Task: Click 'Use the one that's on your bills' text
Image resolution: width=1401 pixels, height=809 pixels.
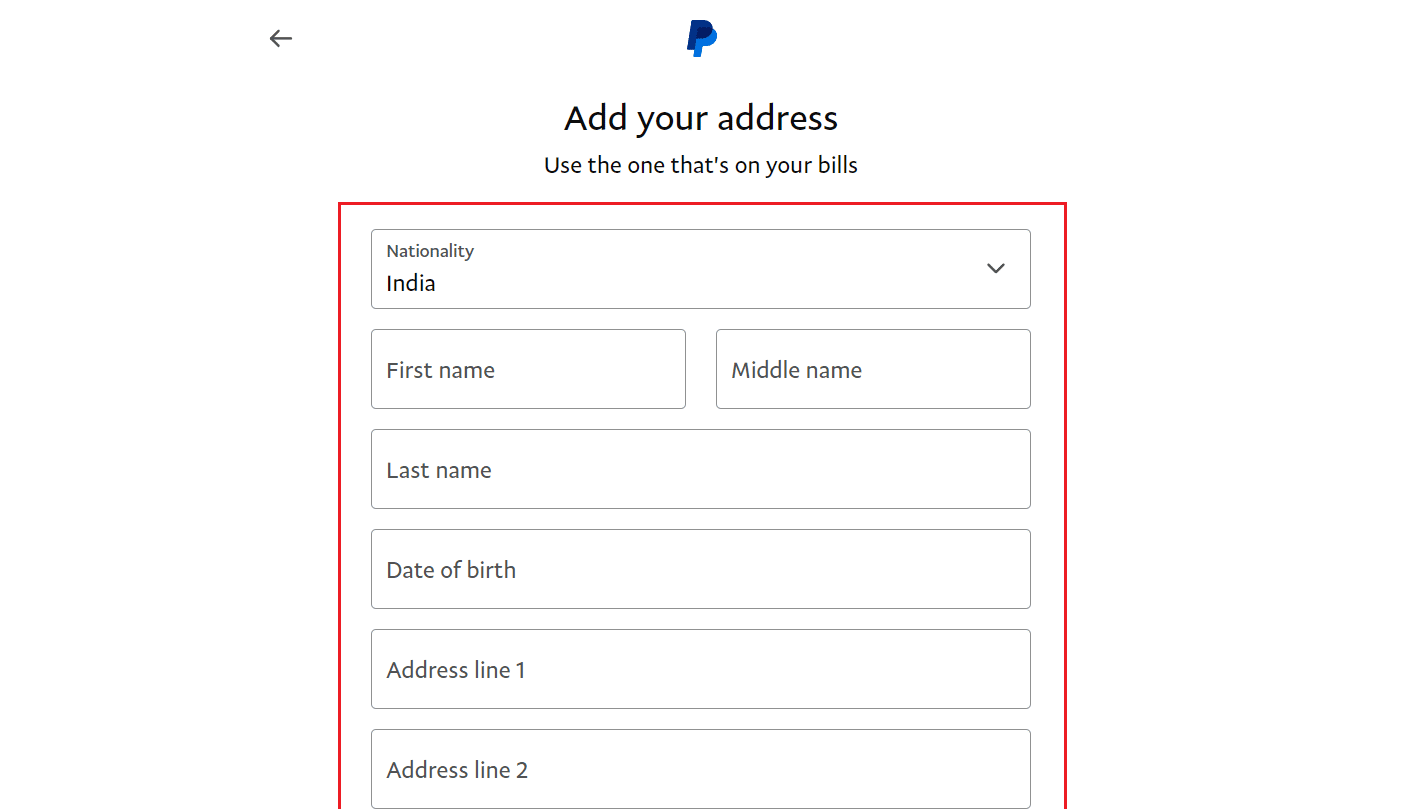Action: pos(701,165)
